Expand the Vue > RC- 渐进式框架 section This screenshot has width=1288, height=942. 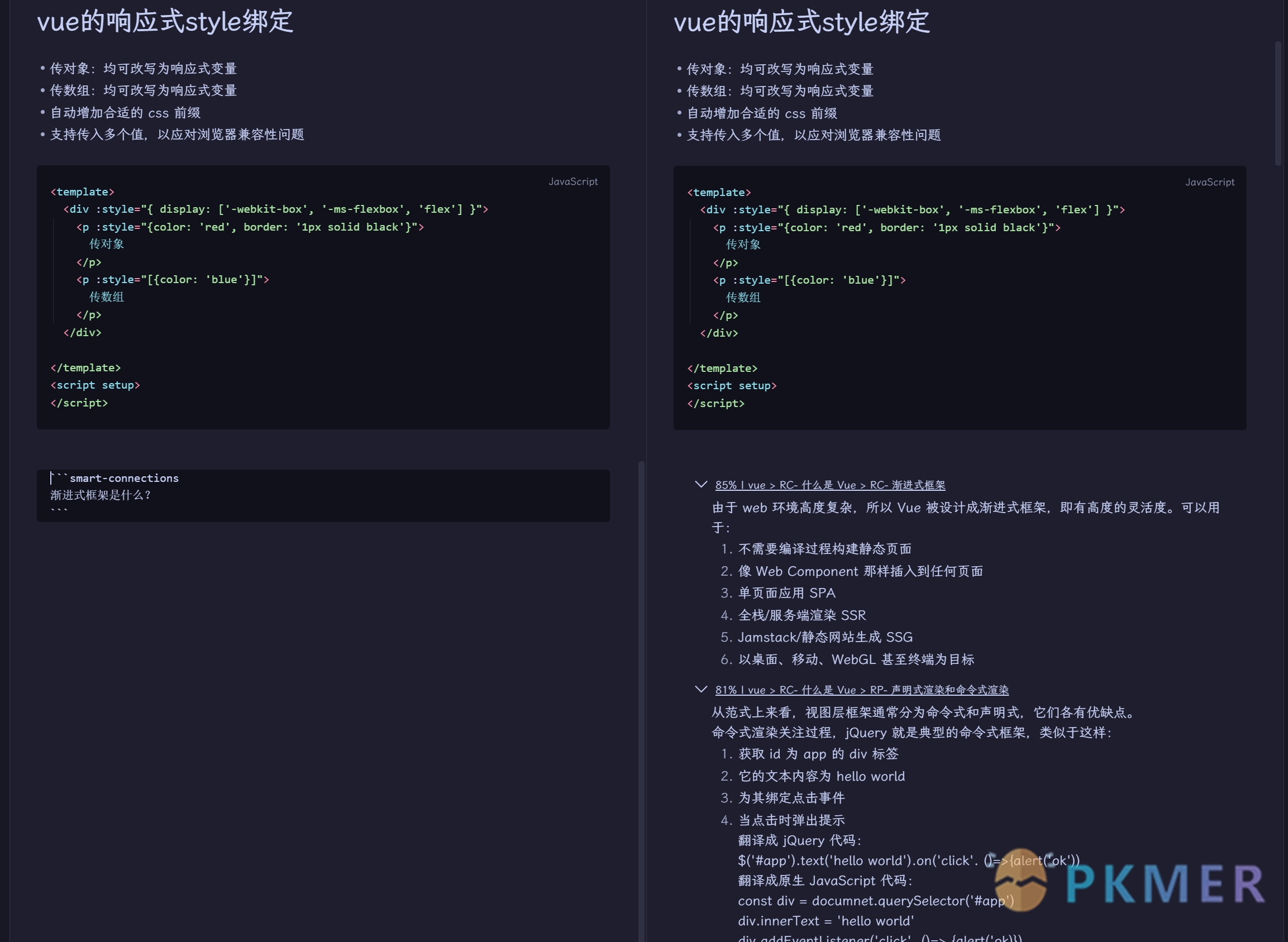coord(700,485)
